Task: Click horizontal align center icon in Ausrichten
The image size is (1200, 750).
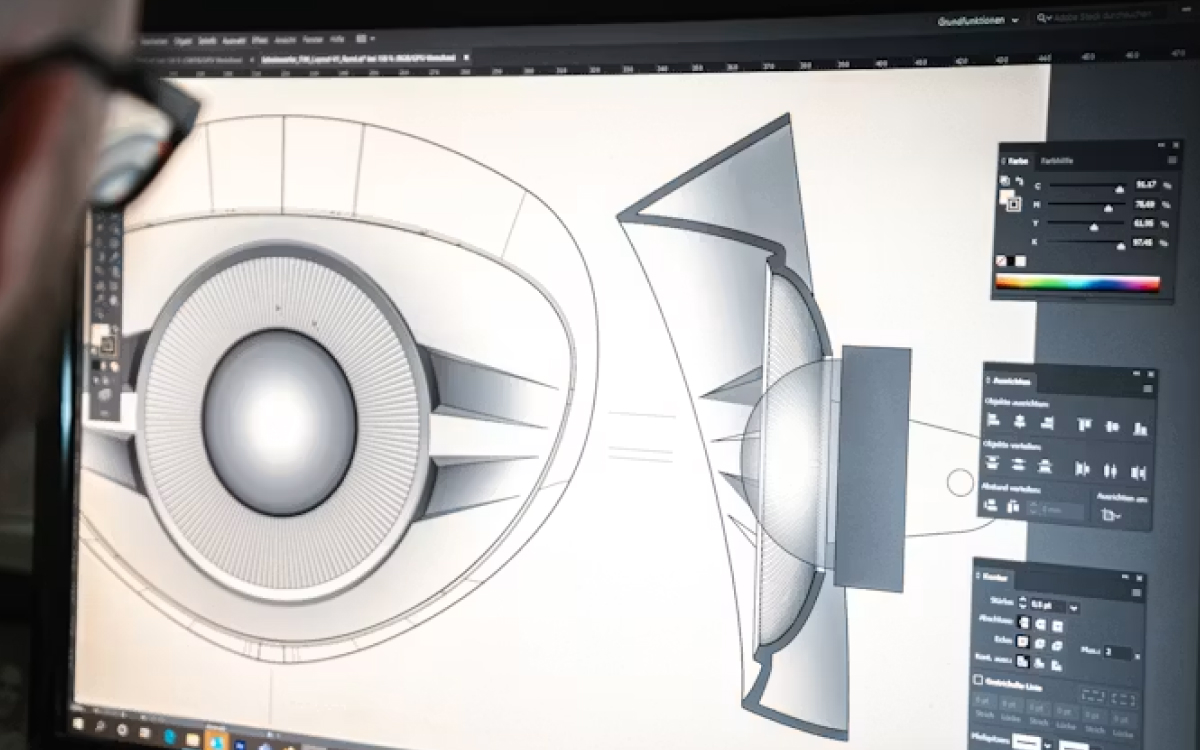Action: click(1018, 423)
